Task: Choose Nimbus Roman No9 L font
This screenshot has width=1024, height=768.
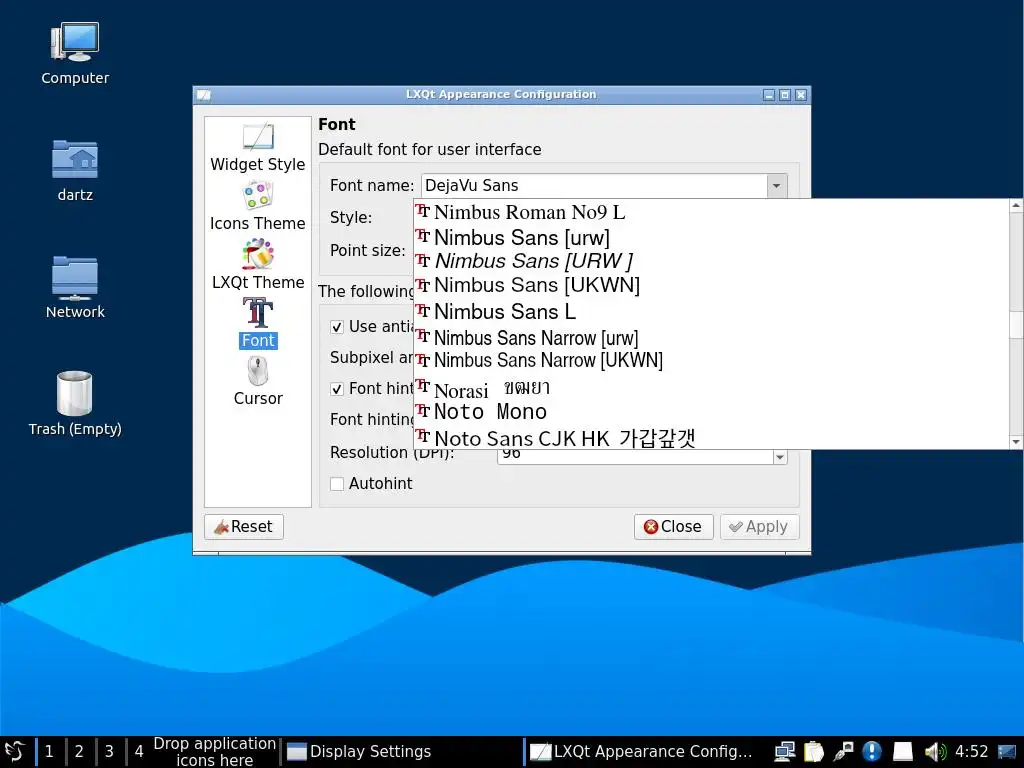Action: click(711, 212)
